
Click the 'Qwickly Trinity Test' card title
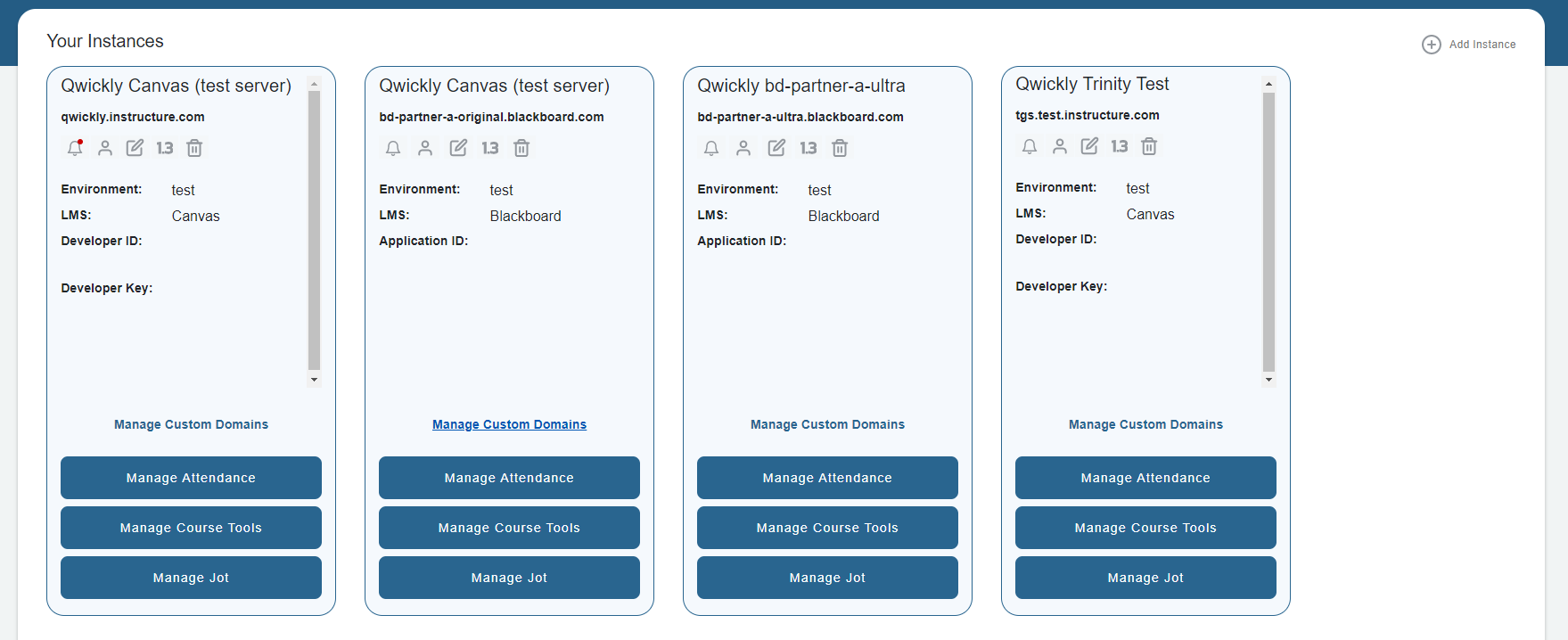coord(1092,84)
